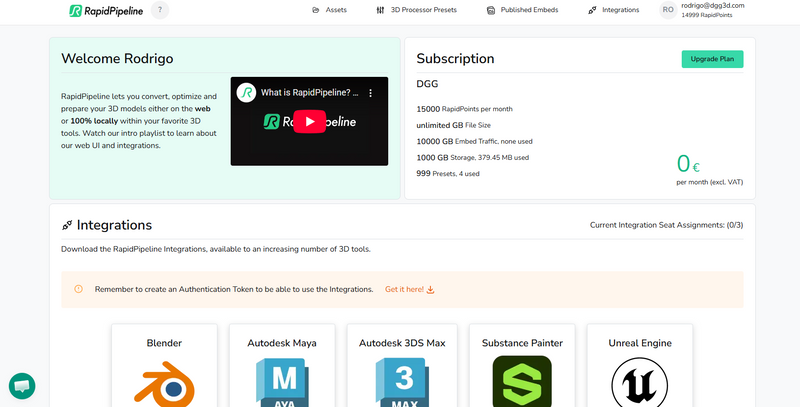Go to the Assets menu
800x407 pixels.
pyautogui.click(x=336, y=10)
